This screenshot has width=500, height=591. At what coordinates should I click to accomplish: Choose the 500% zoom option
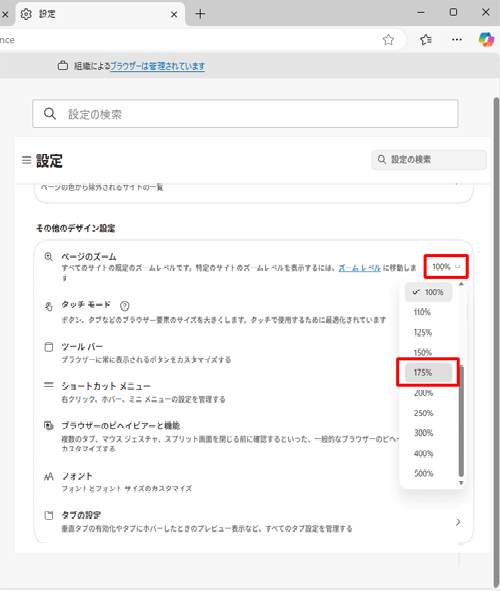(x=428, y=473)
